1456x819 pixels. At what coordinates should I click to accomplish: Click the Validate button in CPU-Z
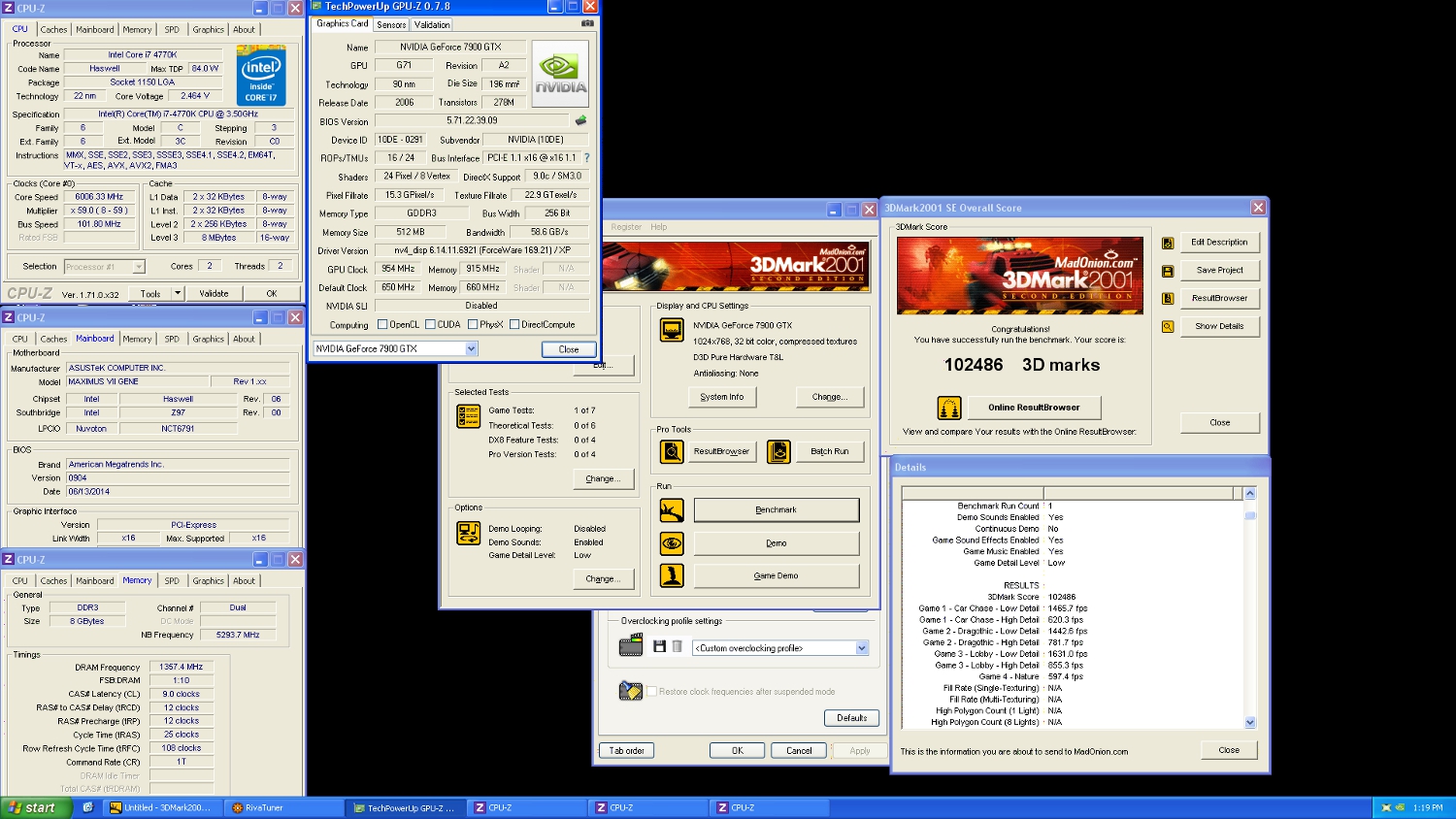[214, 293]
